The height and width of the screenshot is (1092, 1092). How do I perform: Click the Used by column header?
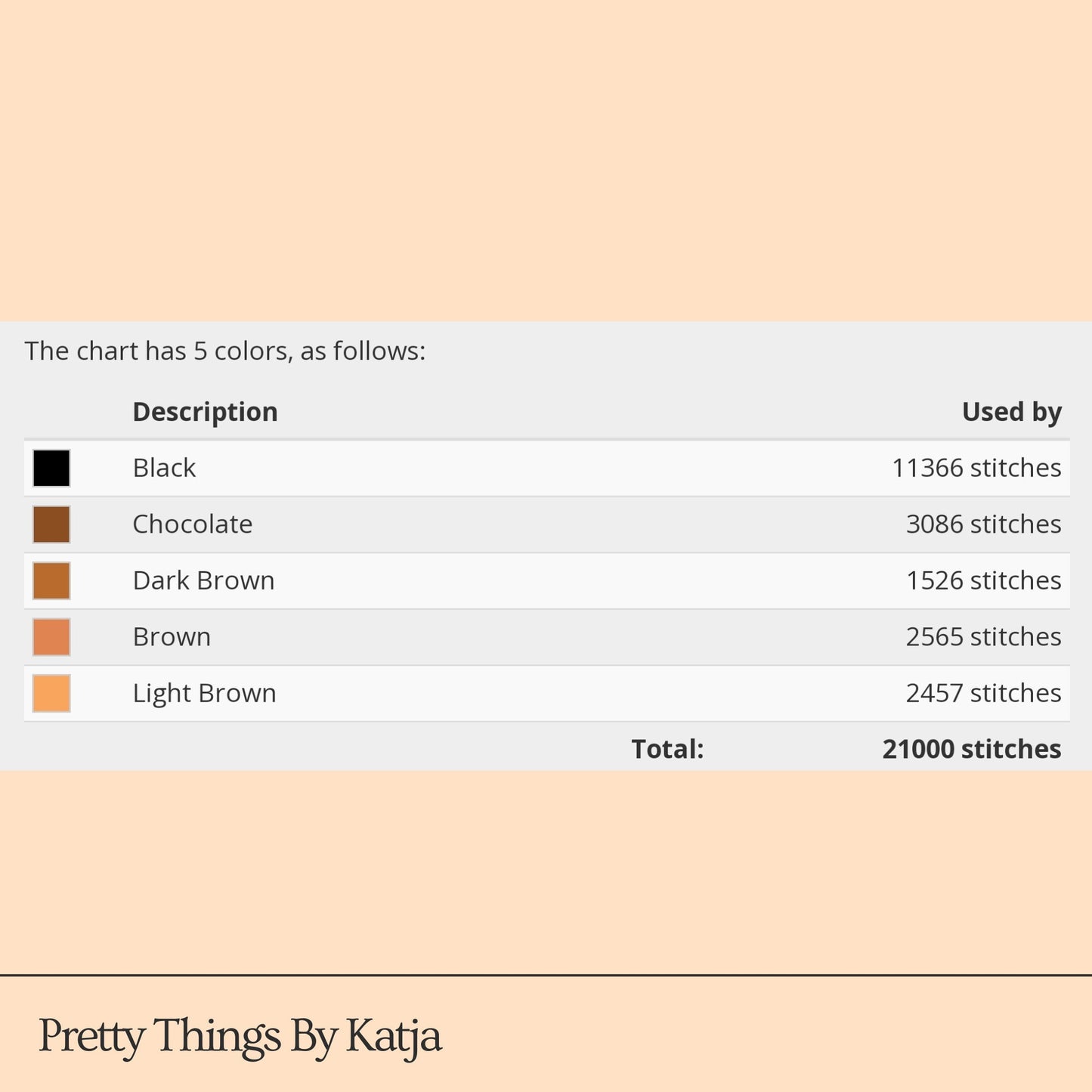[x=1012, y=412]
